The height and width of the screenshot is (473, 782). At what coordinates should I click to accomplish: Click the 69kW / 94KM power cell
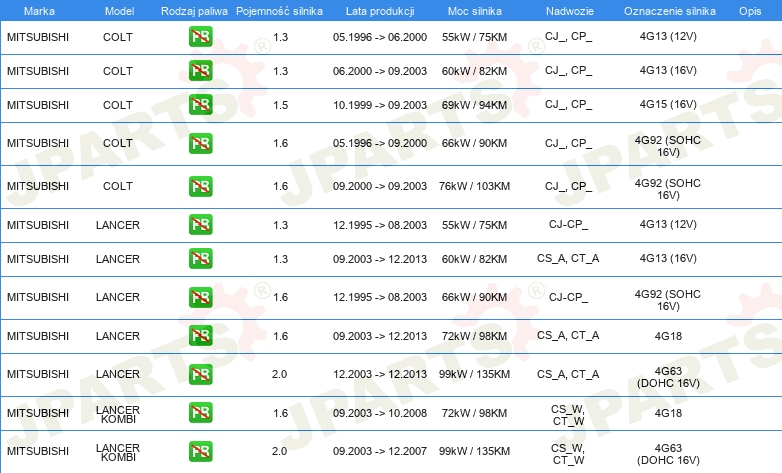point(474,105)
